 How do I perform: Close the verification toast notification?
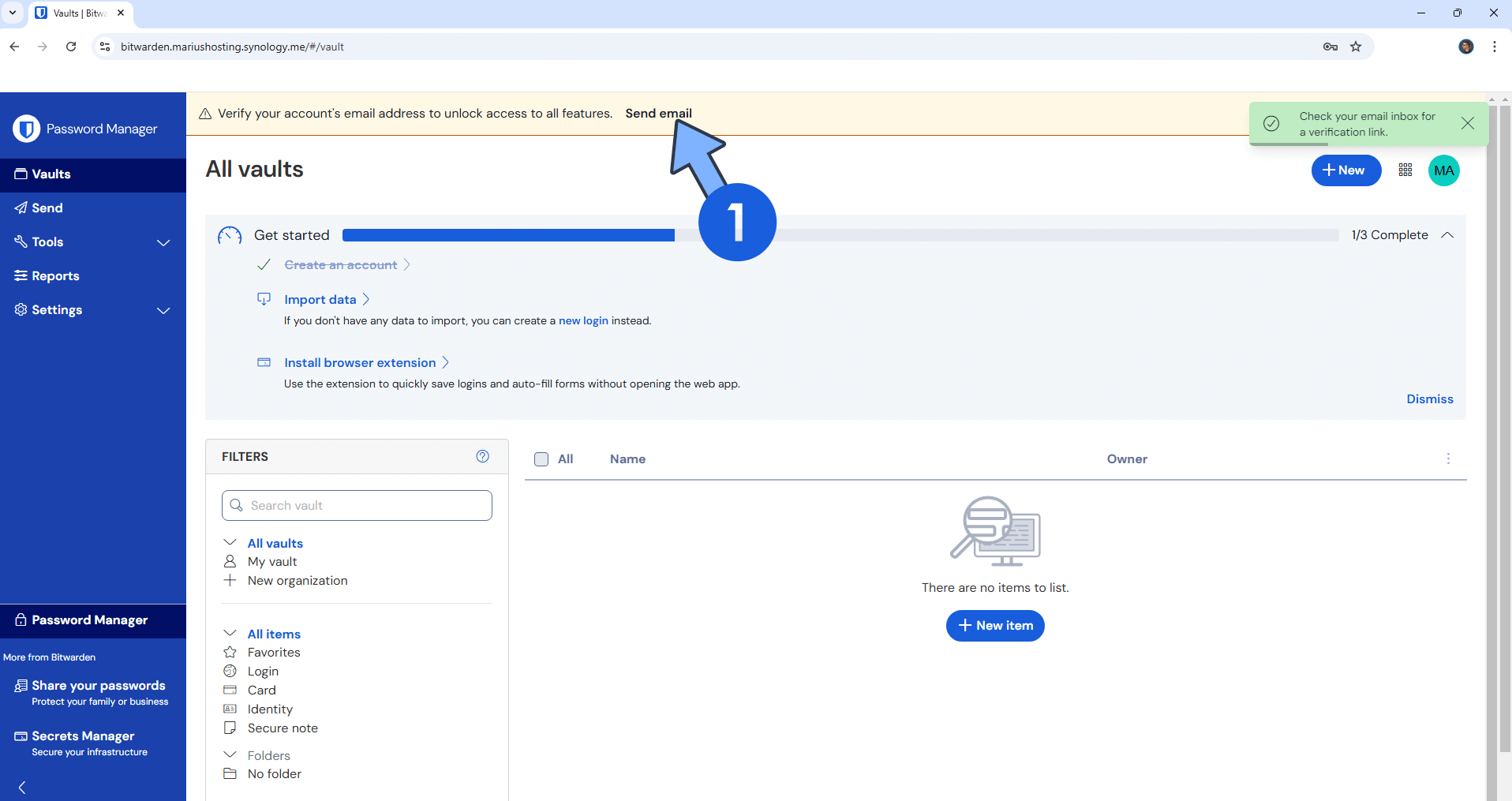click(1468, 123)
